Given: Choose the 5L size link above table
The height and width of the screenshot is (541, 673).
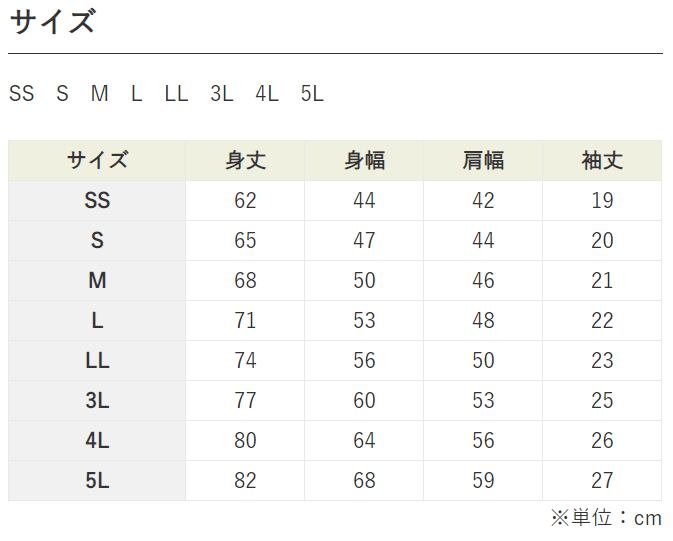Looking at the screenshot, I should [312, 94].
